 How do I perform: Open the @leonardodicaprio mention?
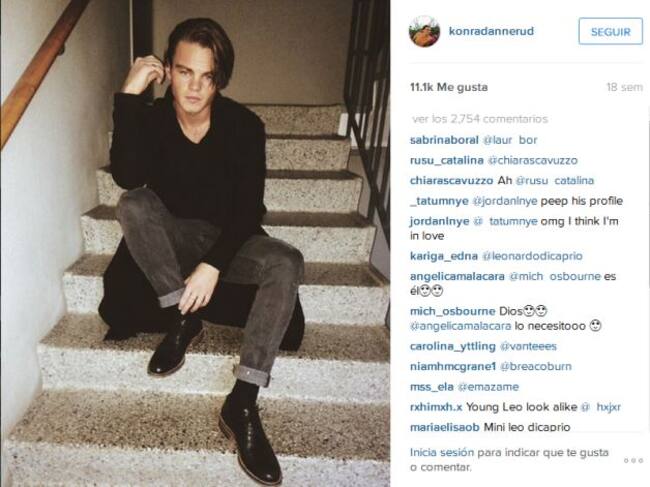click(x=533, y=256)
